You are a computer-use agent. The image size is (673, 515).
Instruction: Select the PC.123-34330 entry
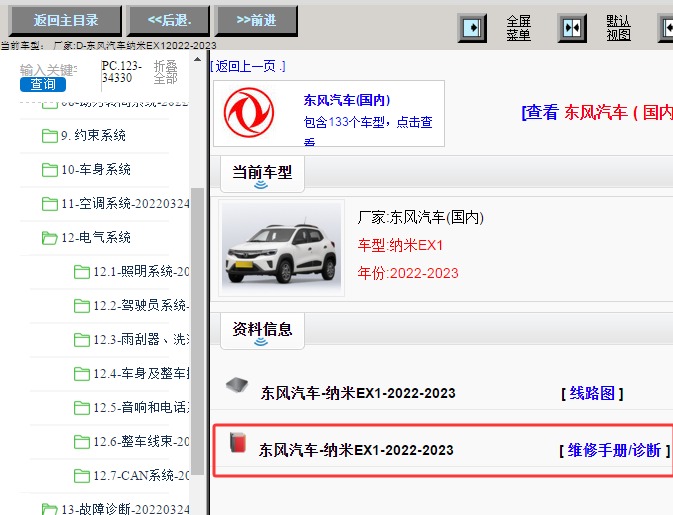coord(121,72)
